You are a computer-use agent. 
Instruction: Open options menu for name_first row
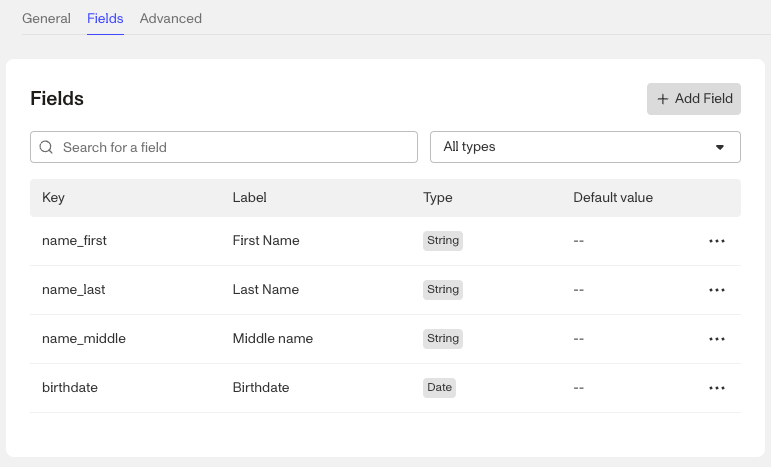[716, 241]
